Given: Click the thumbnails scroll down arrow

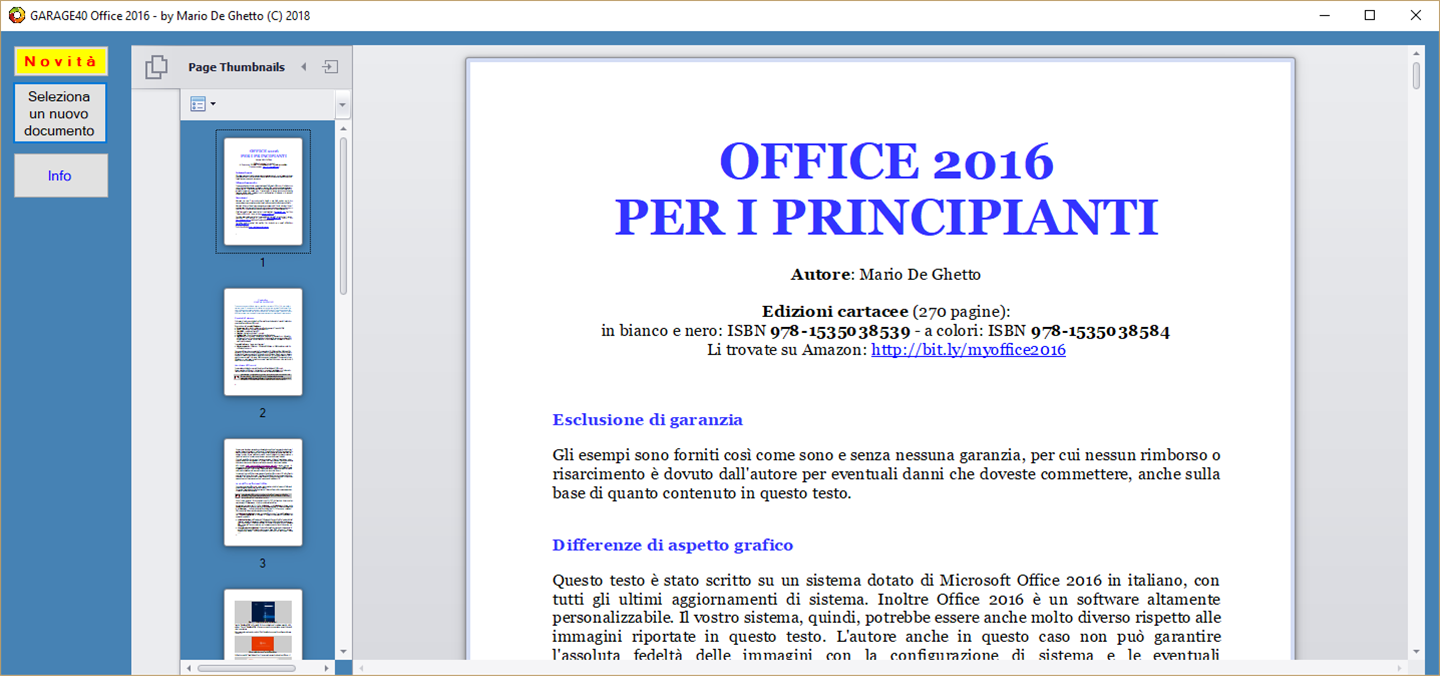Looking at the screenshot, I should tap(343, 652).
